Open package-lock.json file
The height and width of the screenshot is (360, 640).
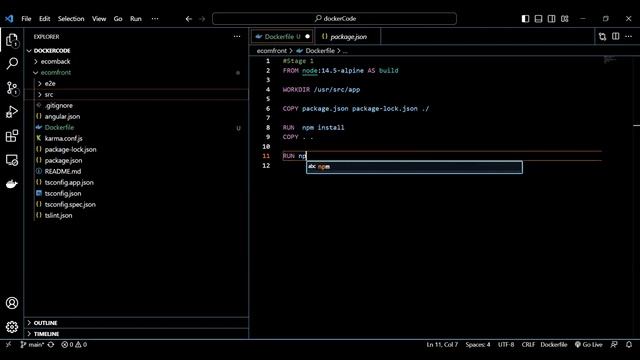pyautogui.click(x=71, y=150)
